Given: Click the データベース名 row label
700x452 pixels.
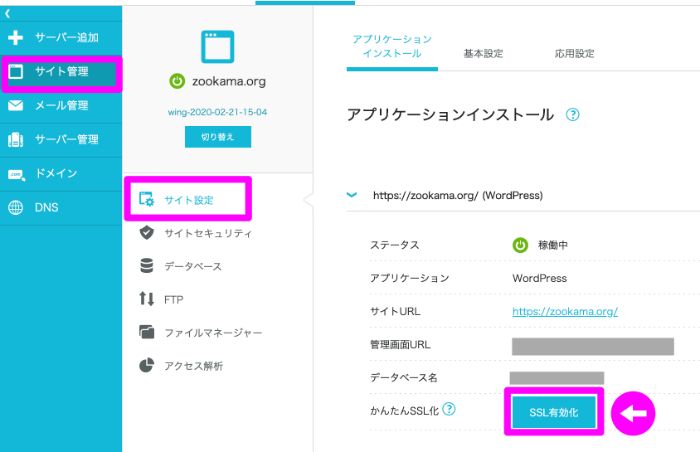Looking at the screenshot, I should pyautogui.click(x=404, y=378).
